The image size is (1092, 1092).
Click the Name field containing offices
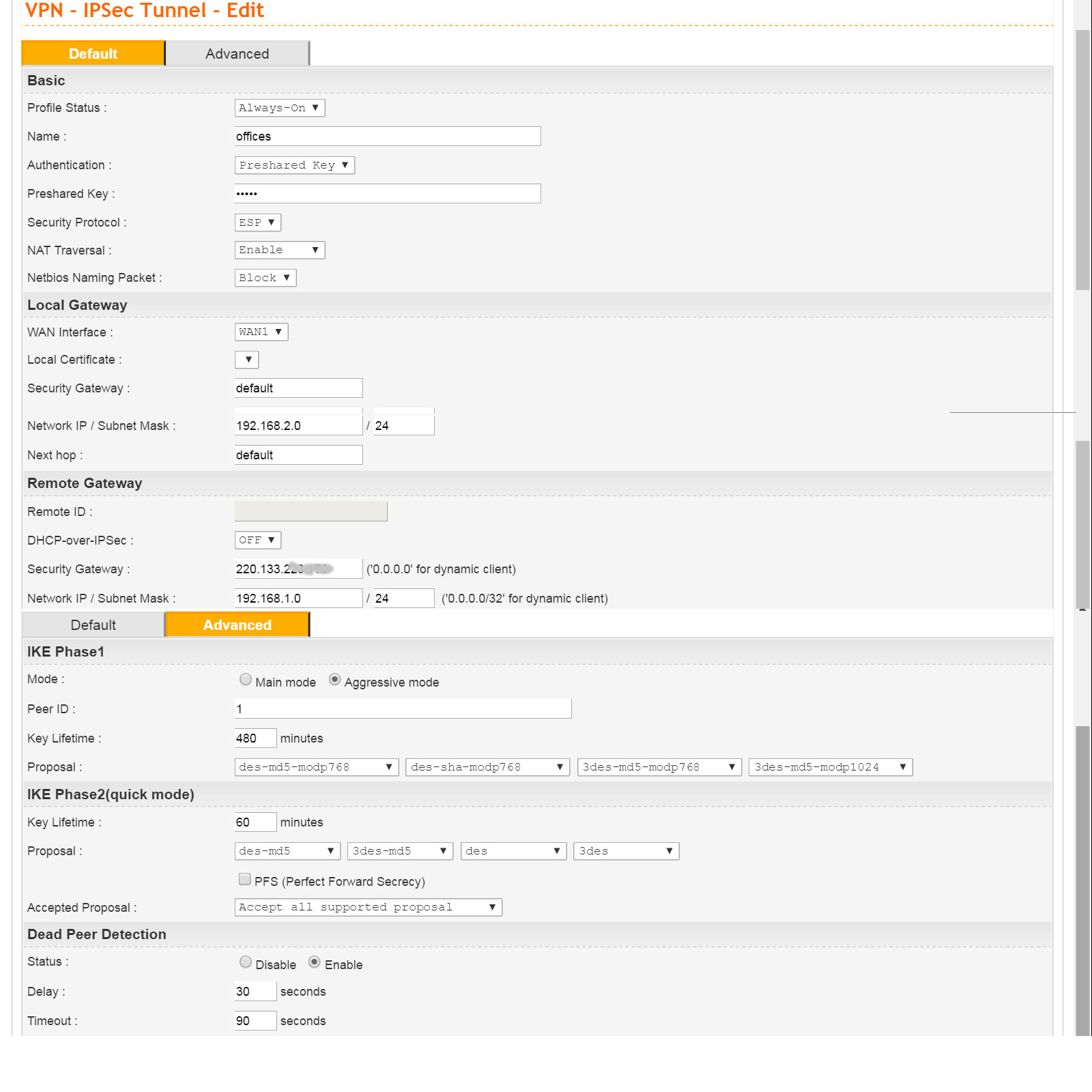click(x=387, y=136)
